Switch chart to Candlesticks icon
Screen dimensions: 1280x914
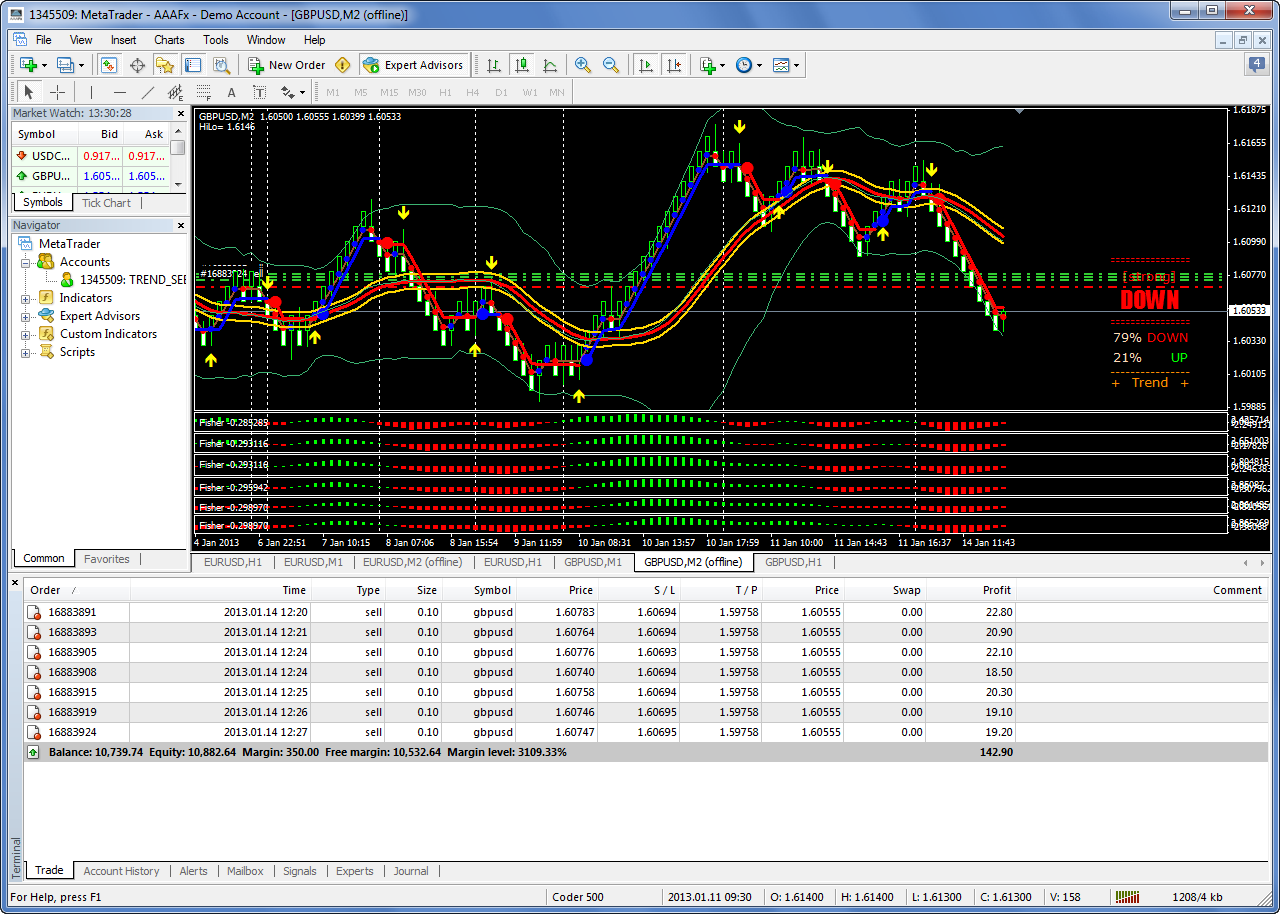tap(522, 65)
